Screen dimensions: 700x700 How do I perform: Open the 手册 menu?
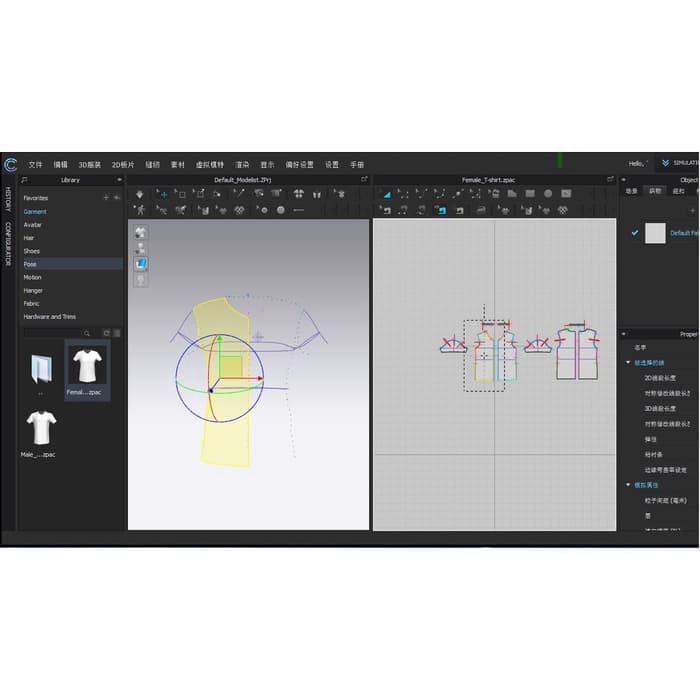pyautogui.click(x=357, y=165)
